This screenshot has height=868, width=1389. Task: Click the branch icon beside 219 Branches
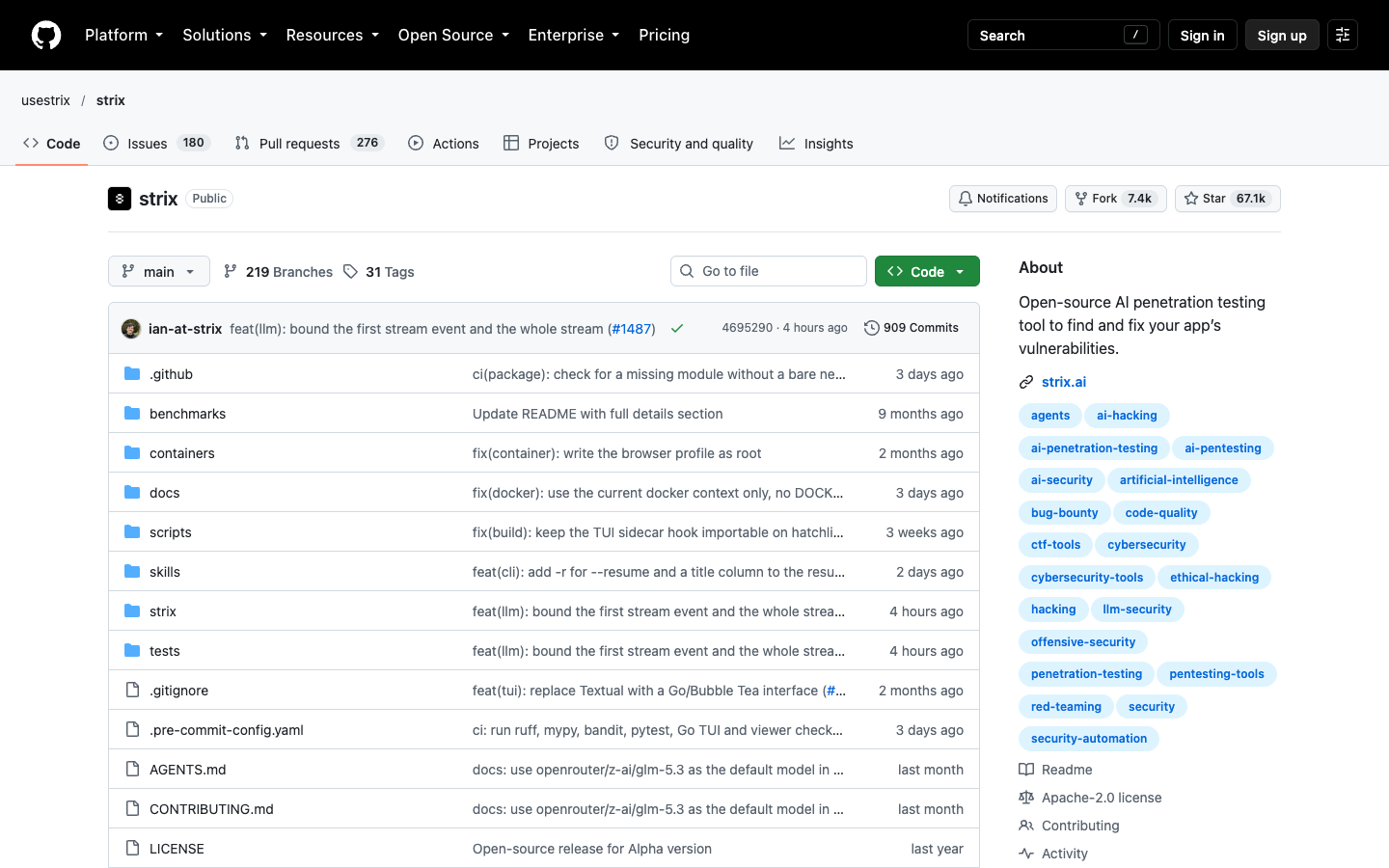[231, 272]
